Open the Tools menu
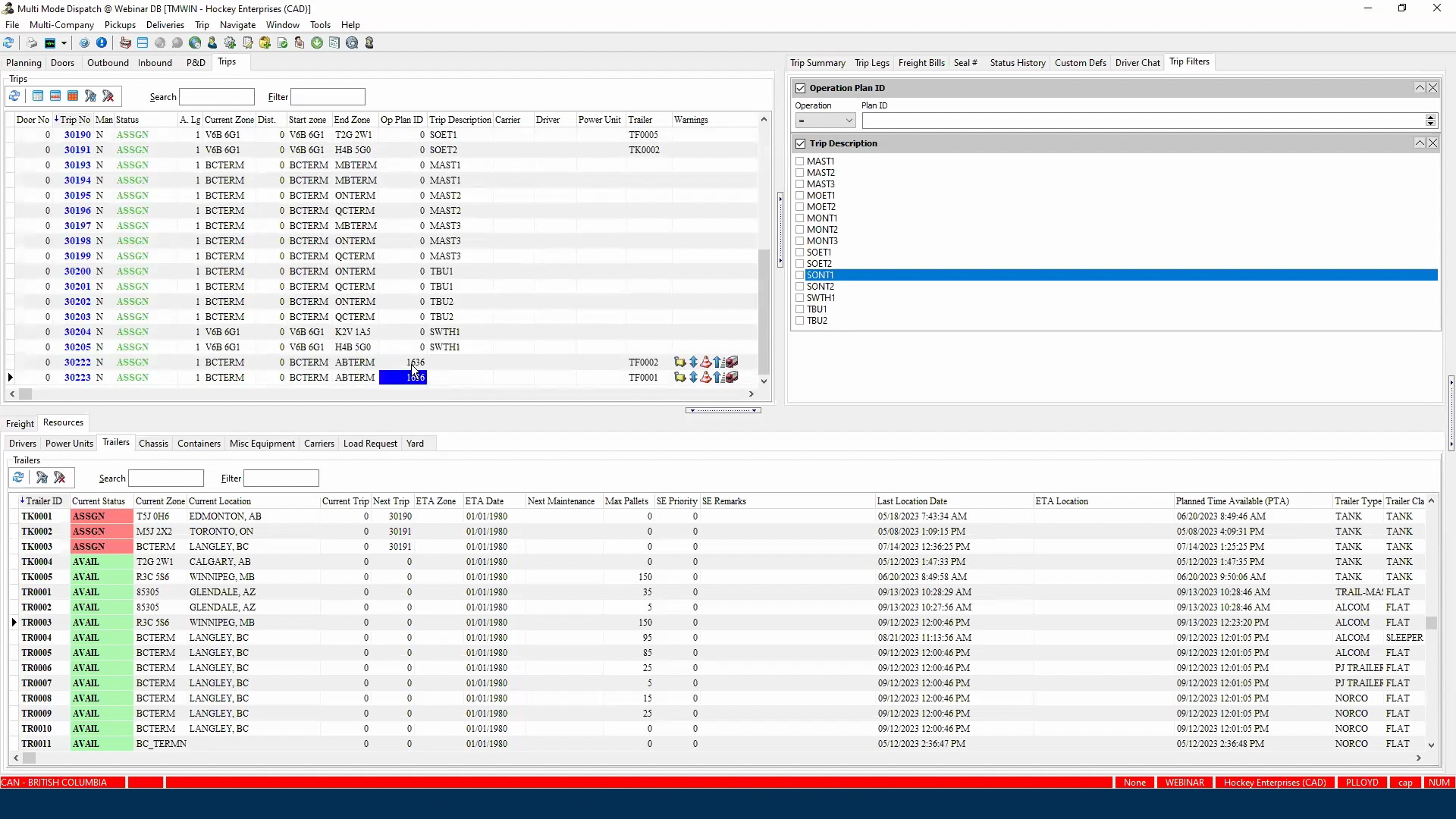Image resolution: width=1456 pixels, height=819 pixels. tap(320, 24)
